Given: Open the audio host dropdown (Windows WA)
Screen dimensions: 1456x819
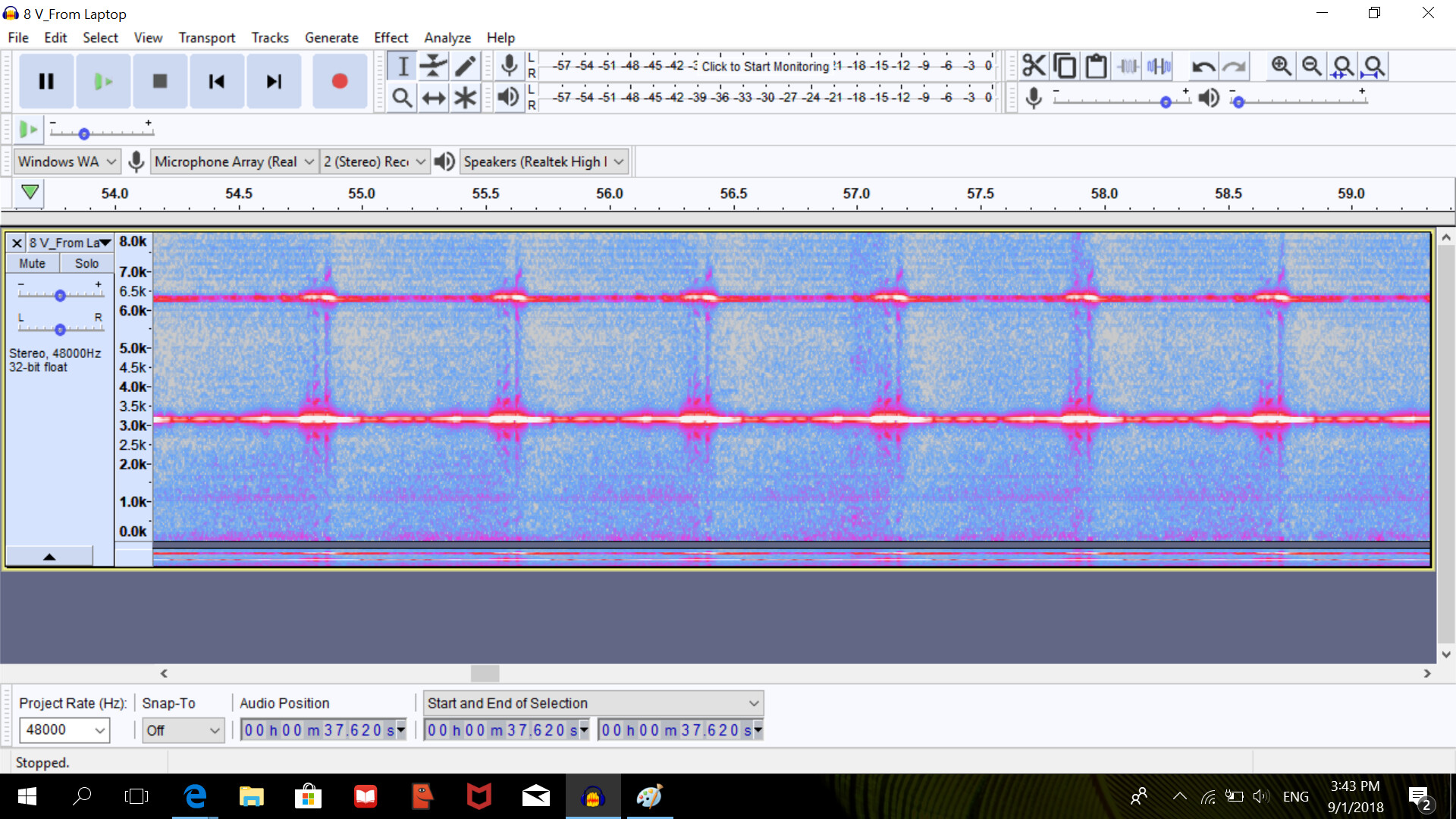Looking at the screenshot, I should point(67,162).
